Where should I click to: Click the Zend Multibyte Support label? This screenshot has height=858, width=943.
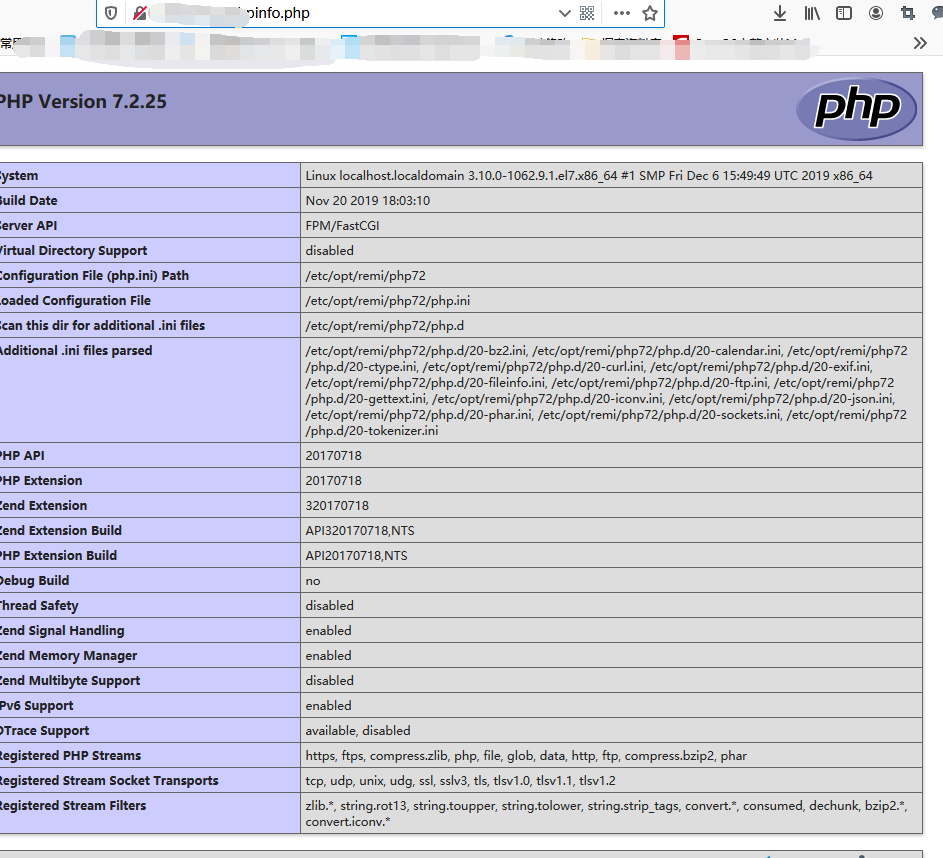click(69, 681)
